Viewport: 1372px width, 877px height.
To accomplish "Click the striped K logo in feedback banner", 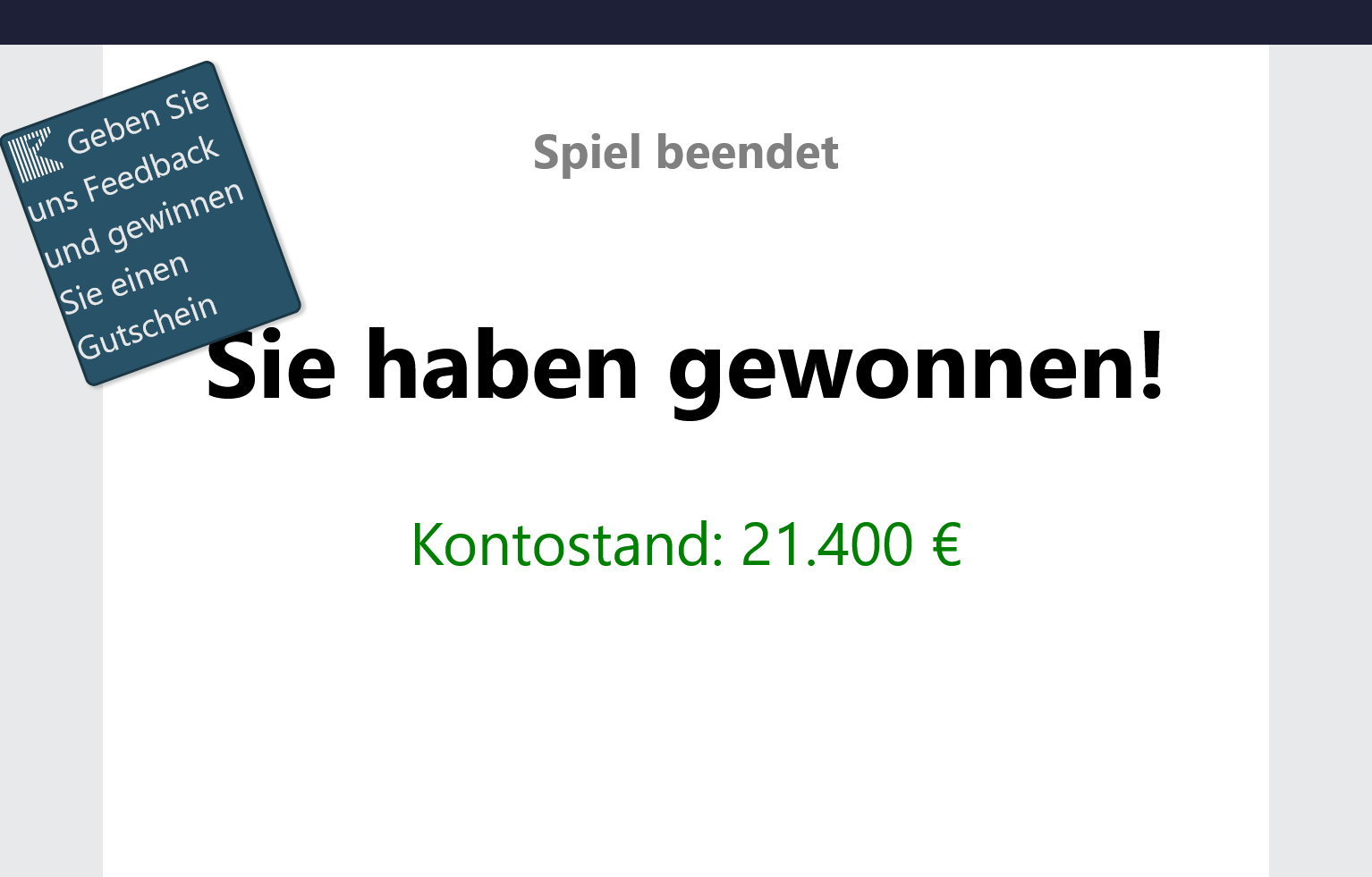I will point(36,156).
